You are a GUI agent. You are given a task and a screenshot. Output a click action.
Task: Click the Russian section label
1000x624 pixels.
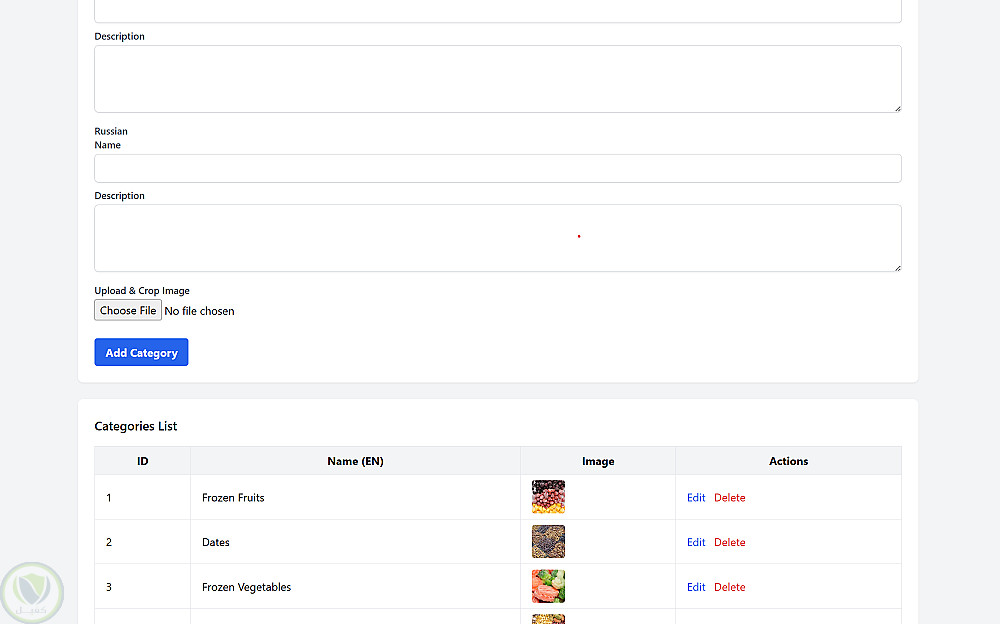pyautogui.click(x=111, y=131)
